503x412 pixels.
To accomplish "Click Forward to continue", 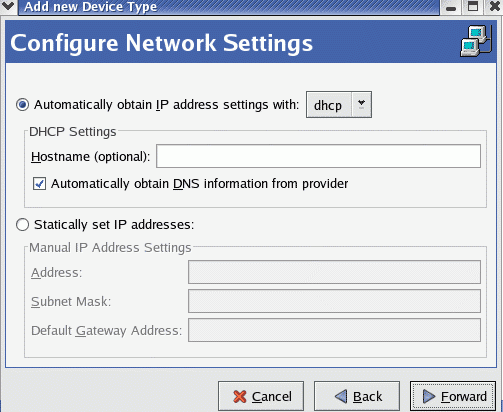I will tap(453, 396).
